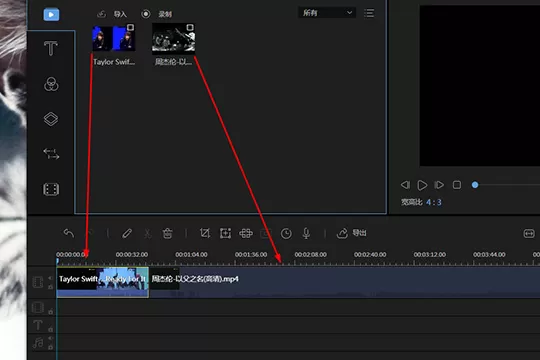Select the Media library tab icon
This screenshot has width=540, height=360.
(51, 15)
